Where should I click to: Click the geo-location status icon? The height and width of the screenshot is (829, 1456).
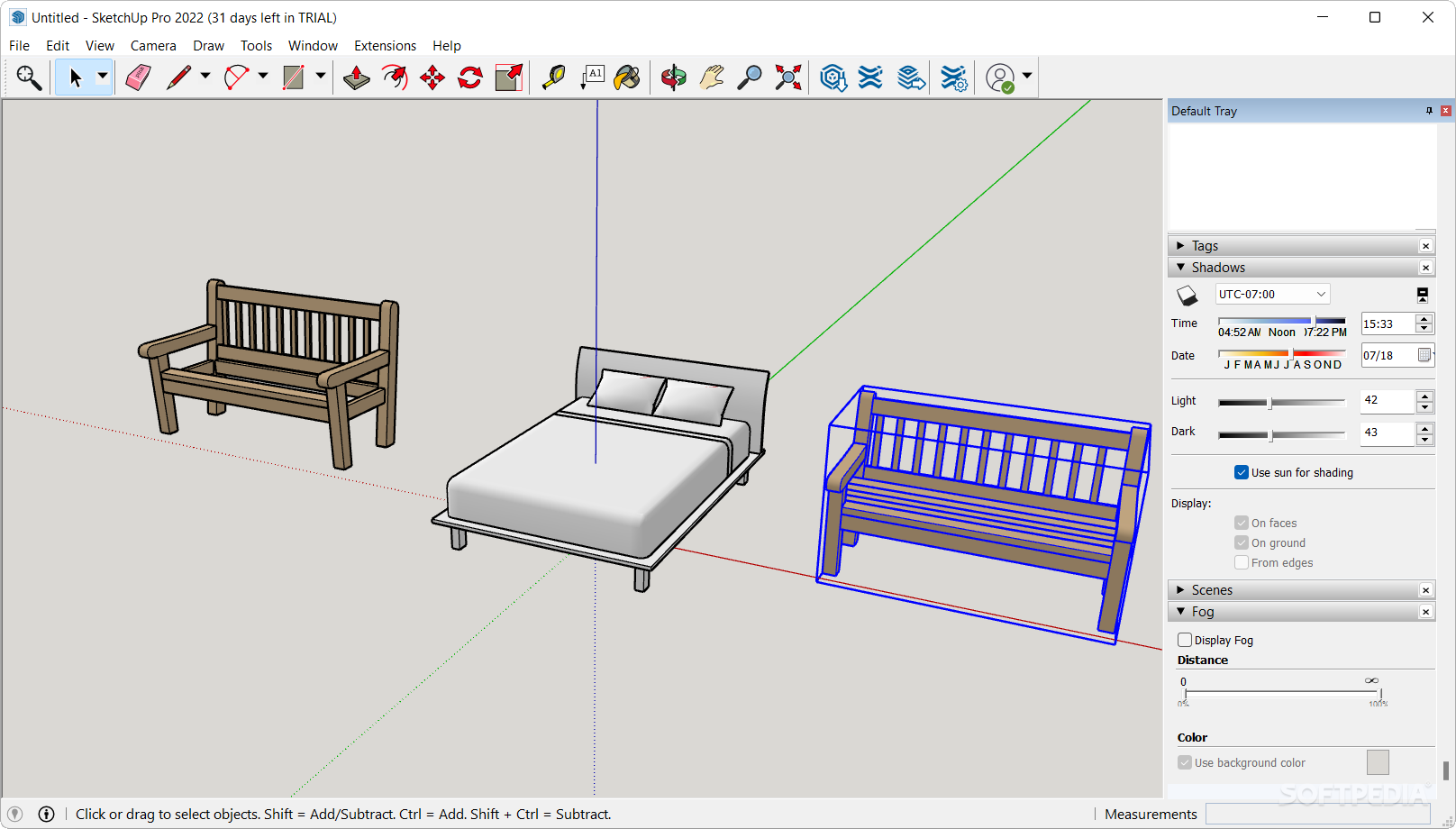pos(15,814)
